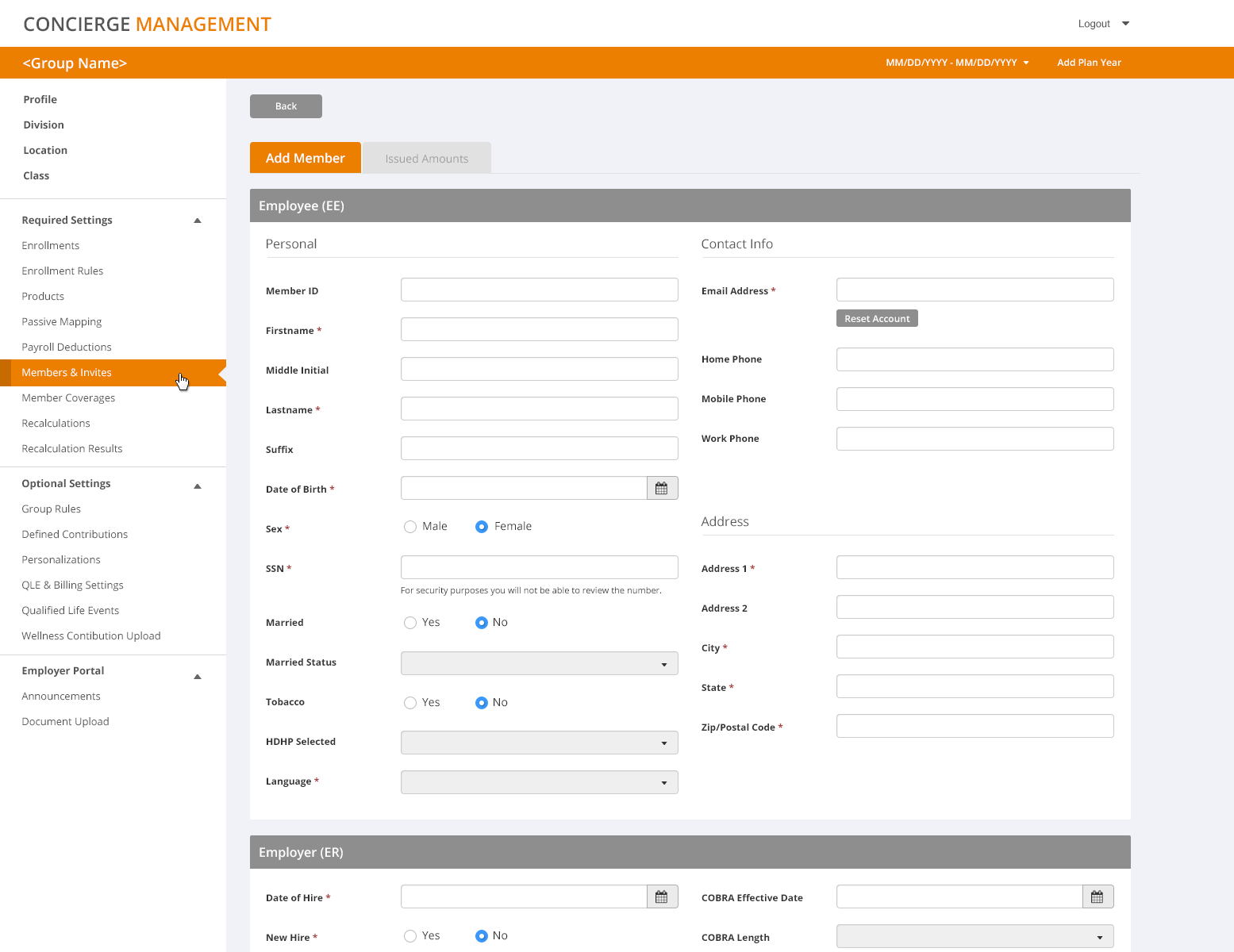1234x952 pixels.
Task: Select Members & Invites in the sidebar
Action: [113, 373]
